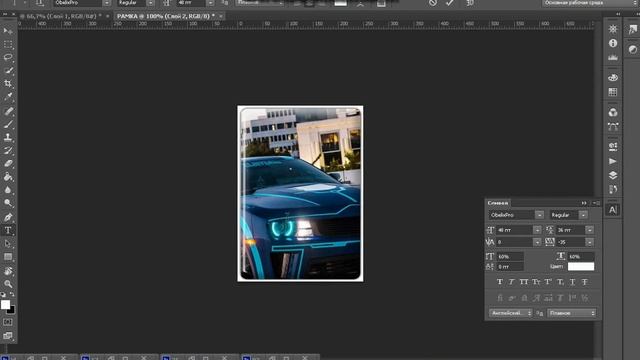Open leading dropdown in Character panel
The image size is (640, 360).
pyautogui.click(x=589, y=230)
